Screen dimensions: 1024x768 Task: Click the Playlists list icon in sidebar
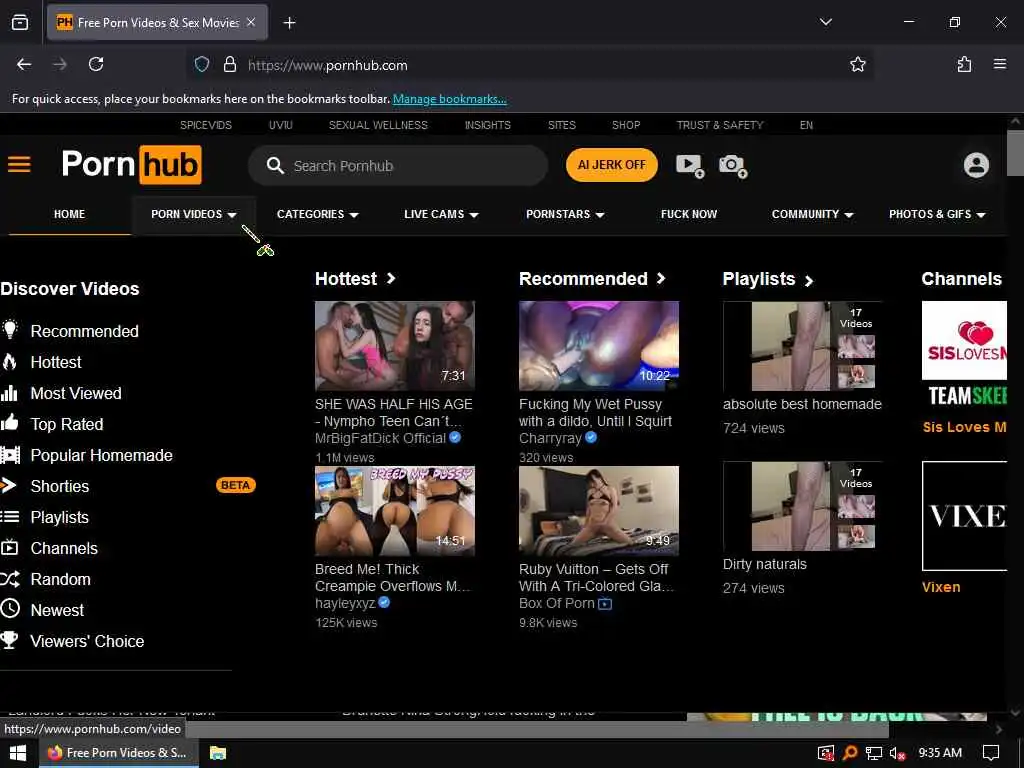click(9, 517)
